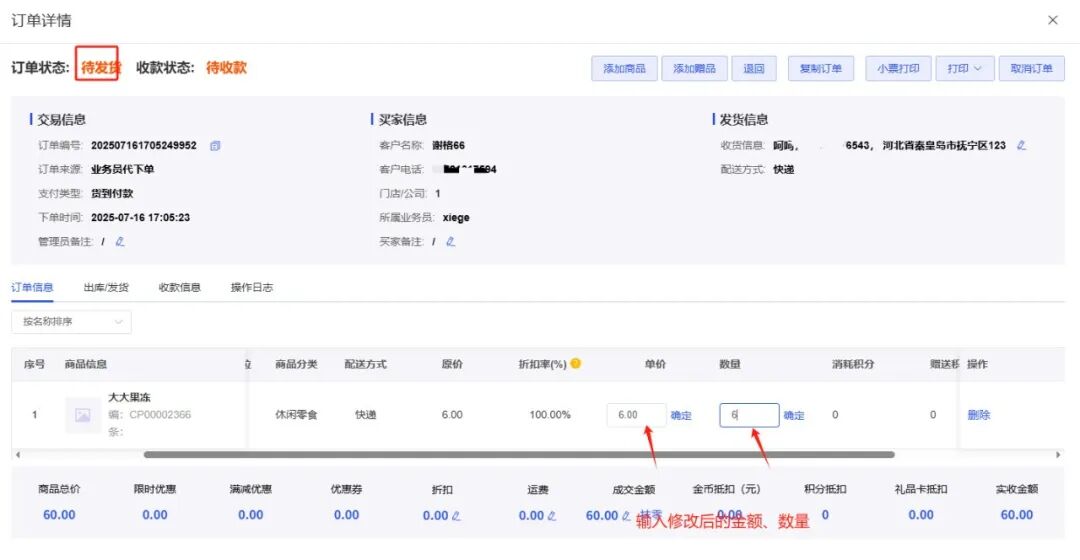Click the 待收款 payment status
The width and height of the screenshot is (1080, 560).
coord(226,68)
